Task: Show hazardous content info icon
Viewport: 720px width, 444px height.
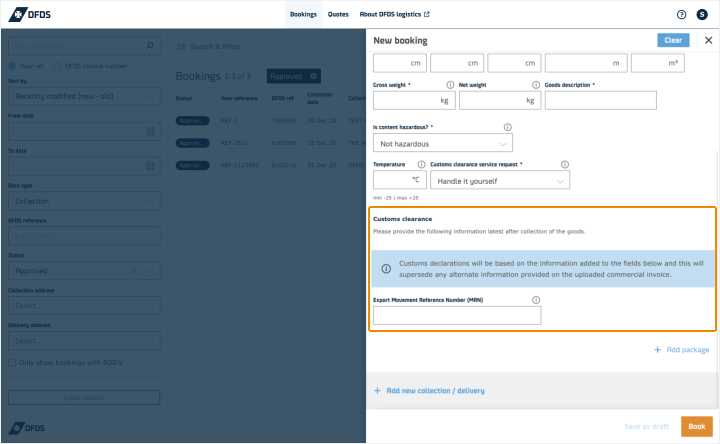Action: pyautogui.click(x=507, y=127)
